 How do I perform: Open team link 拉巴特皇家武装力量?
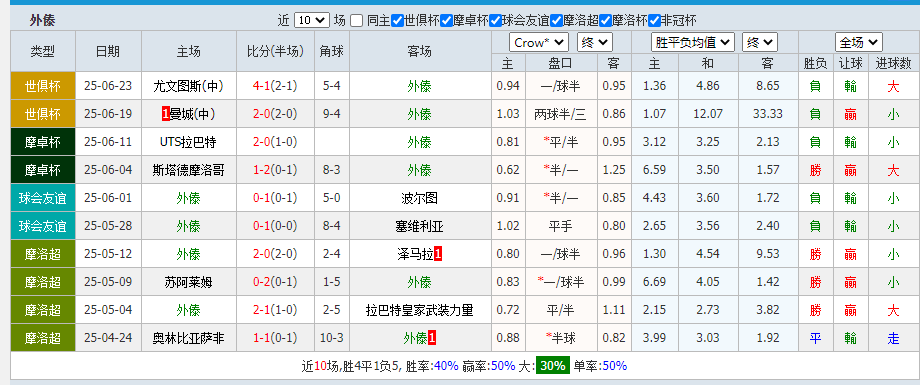[419, 310]
